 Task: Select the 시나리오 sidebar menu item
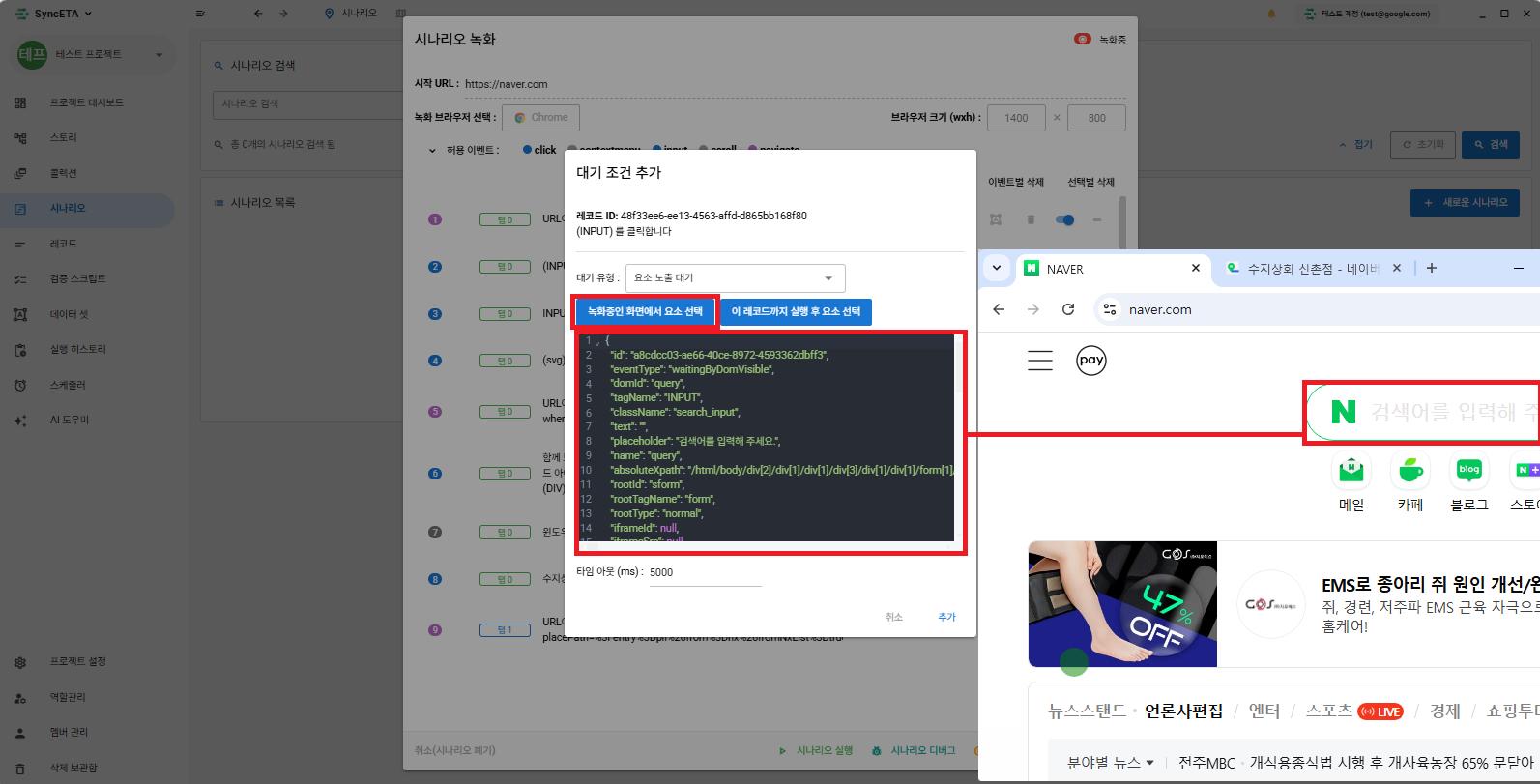(x=87, y=209)
